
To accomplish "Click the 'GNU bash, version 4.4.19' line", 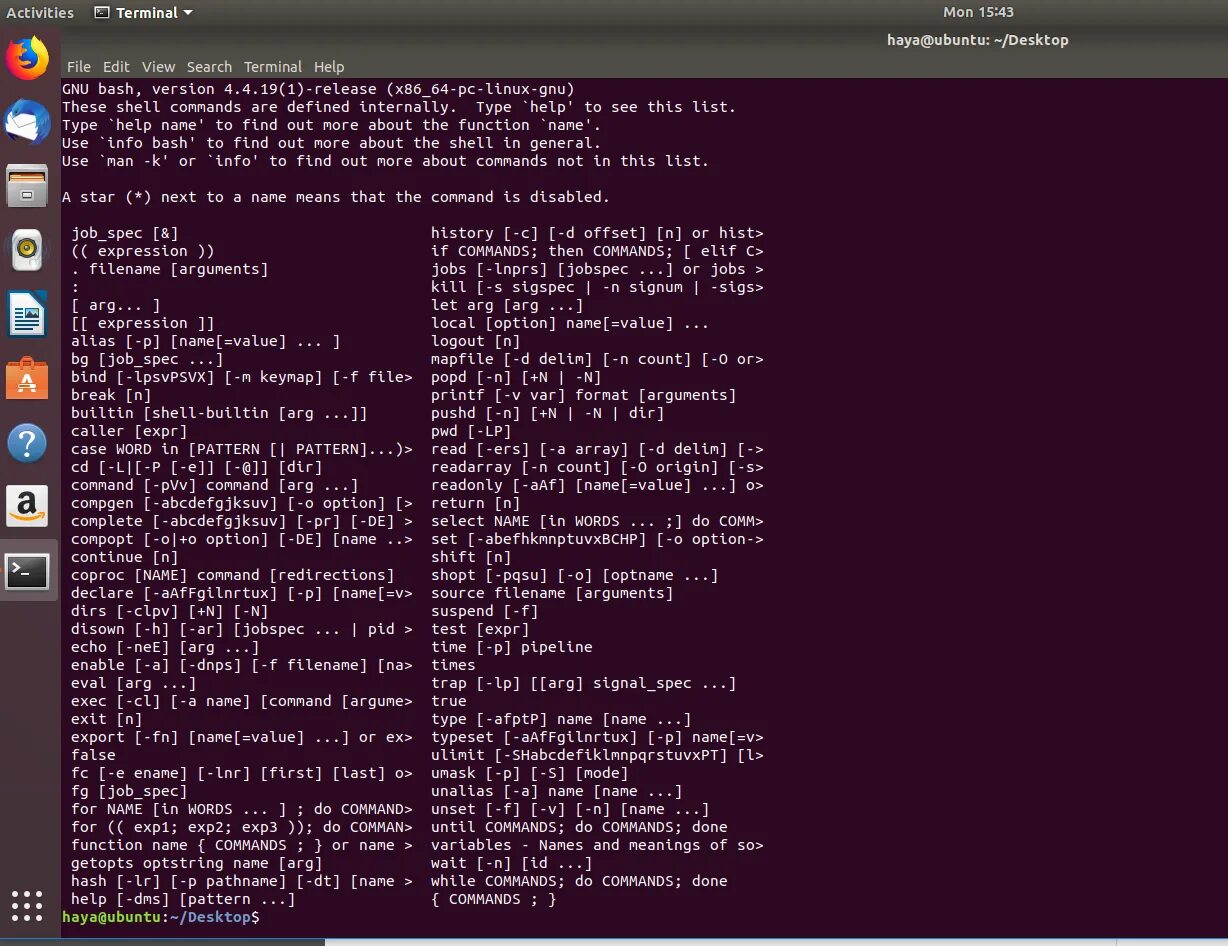I will pyautogui.click(x=318, y=89).
